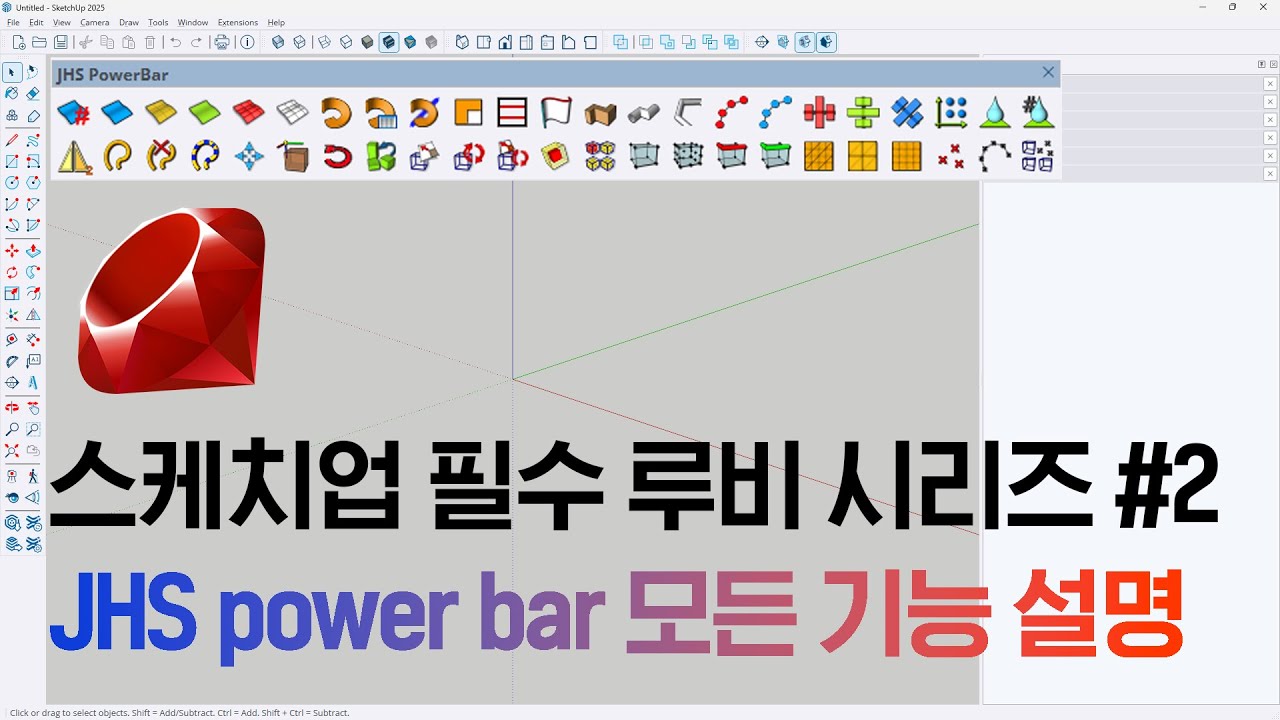Click the brown box with axes icon
The image size is (1280, 720).
point(293,156)
